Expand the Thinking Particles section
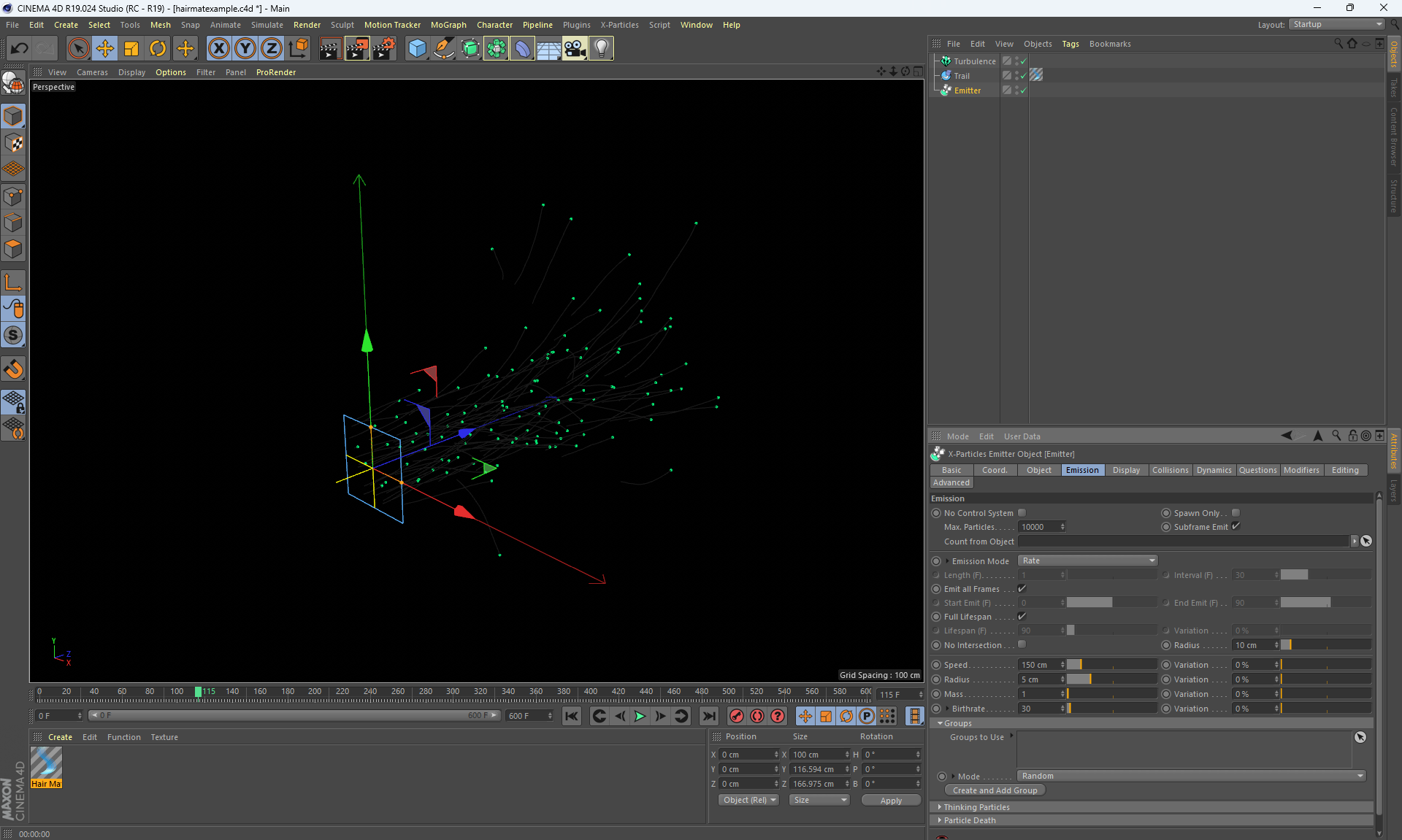The width and height of the screenshot is (1402, 840). pyautogui.click(x=976, y=807)
